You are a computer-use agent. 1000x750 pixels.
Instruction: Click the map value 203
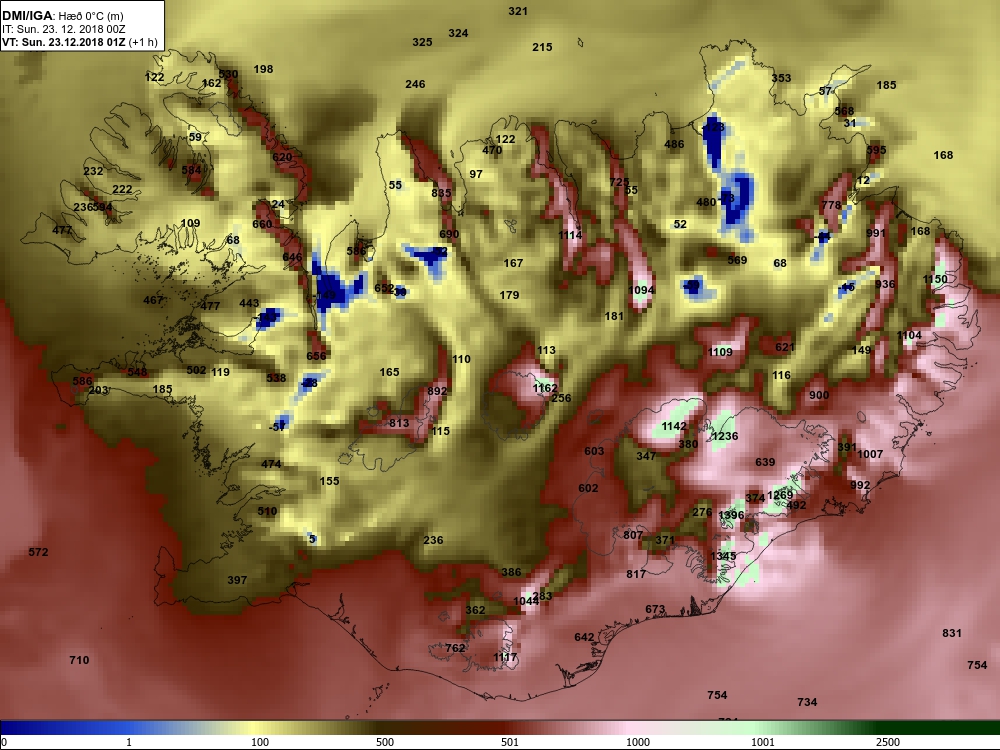coord(98,390)
